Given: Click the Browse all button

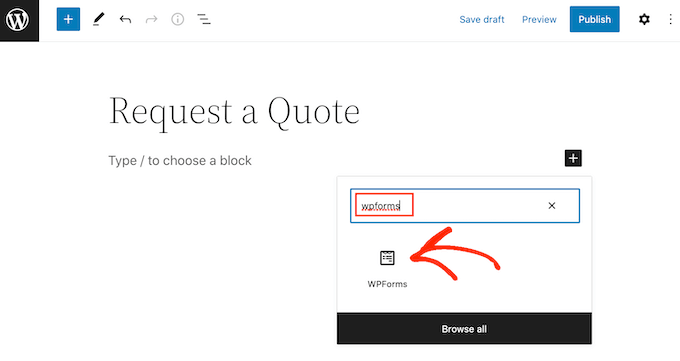Looking at the screenshot, I should (464, 329).
